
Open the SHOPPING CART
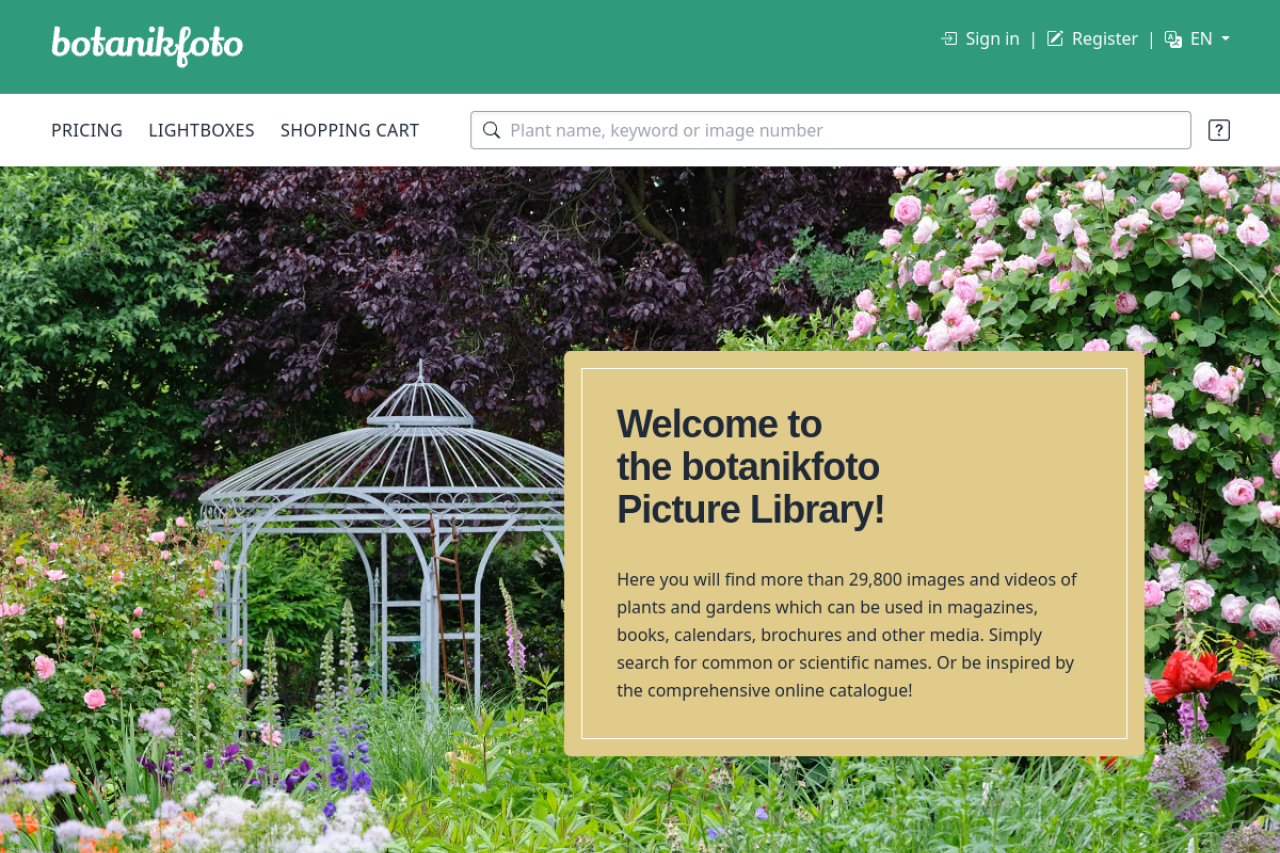(x=349, y=130)
